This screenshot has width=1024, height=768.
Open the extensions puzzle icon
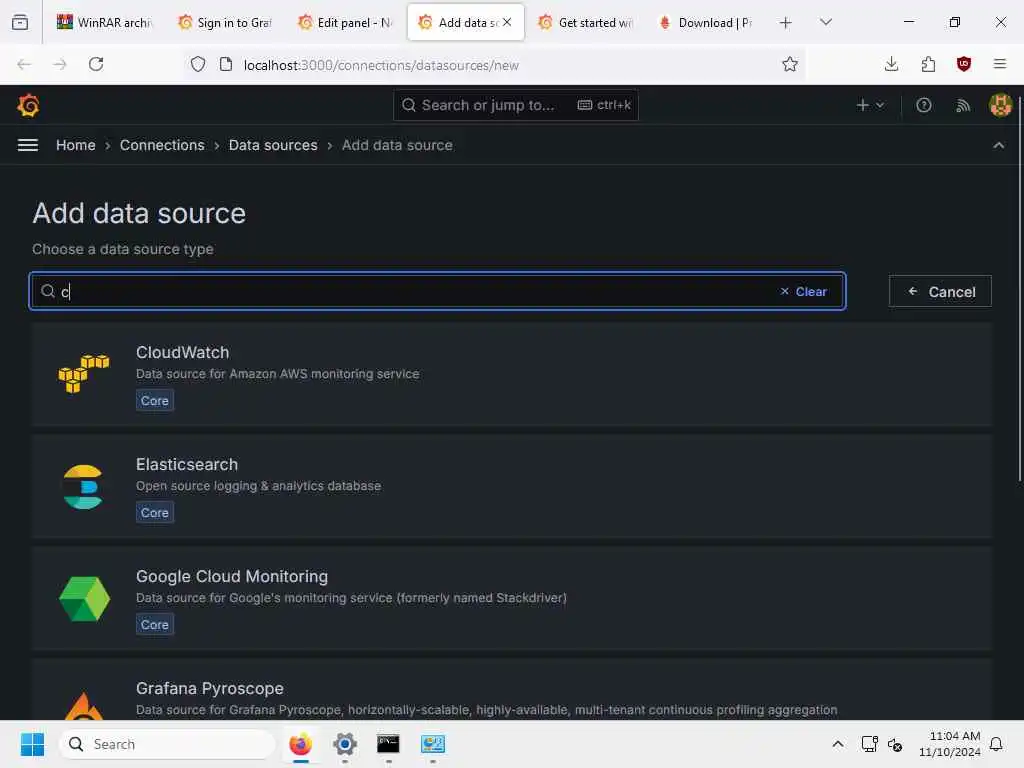928,64
